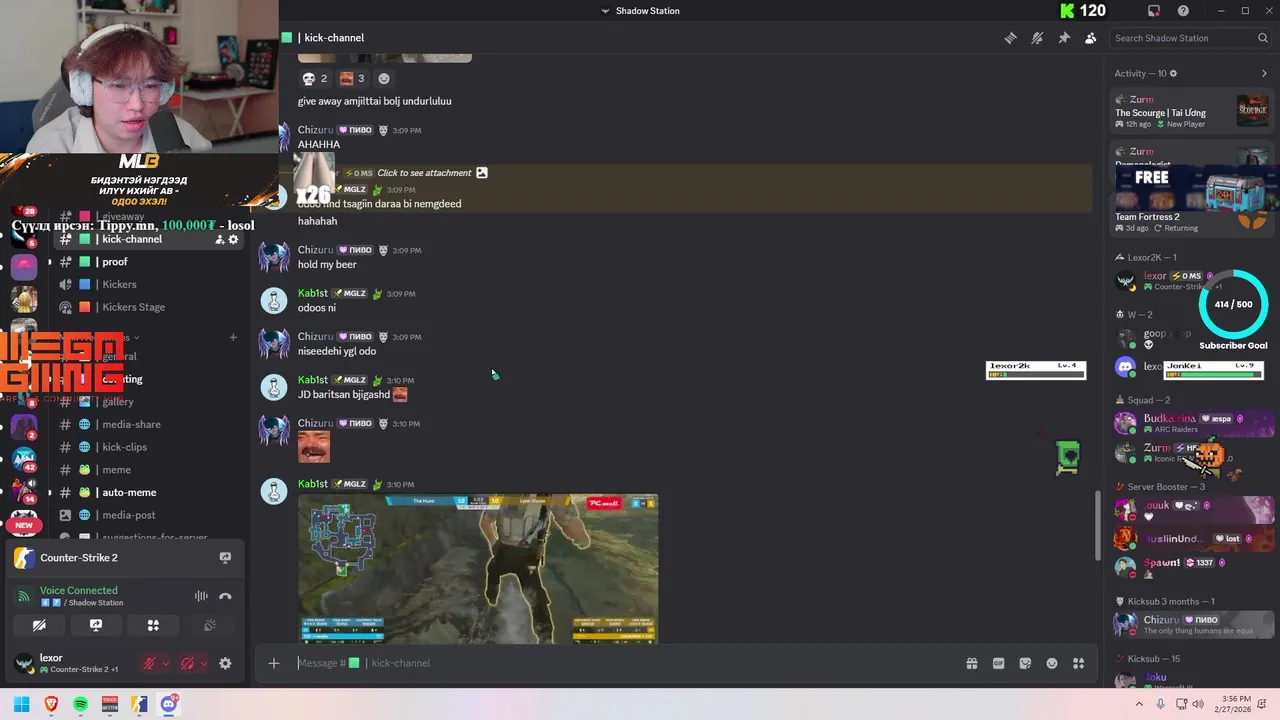Open the gallery channel
1280x720 pixels.
point(147,402)
